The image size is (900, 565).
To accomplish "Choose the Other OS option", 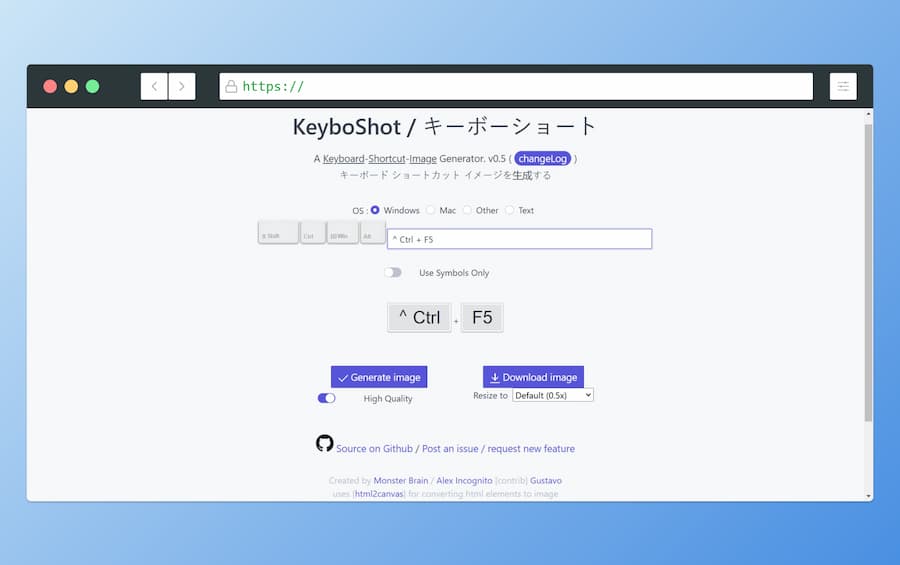I will [x=467, y=210].
